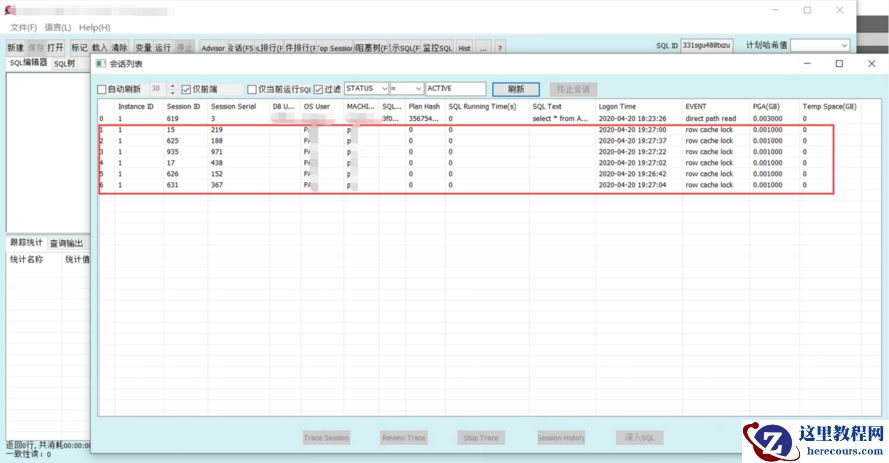Switch to the SQL编辑器 tab

point(28,63)
